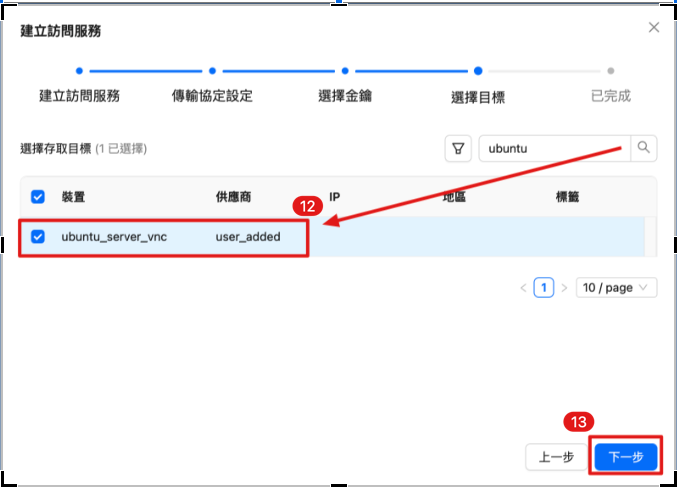
Task: Click the funnel filter icon
Action: (458, 149)
